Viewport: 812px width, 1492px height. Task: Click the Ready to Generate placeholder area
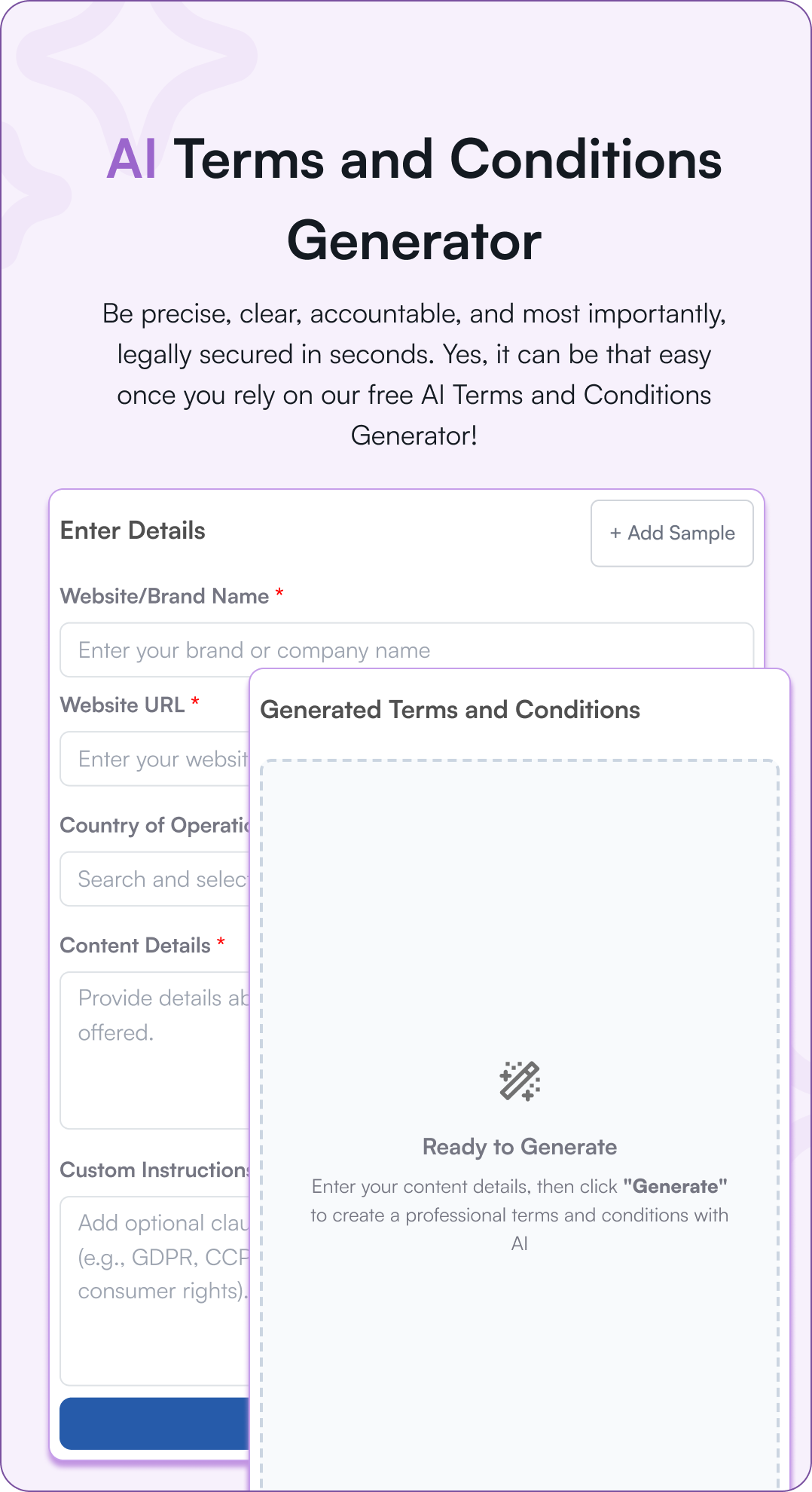pos(520,1145)
